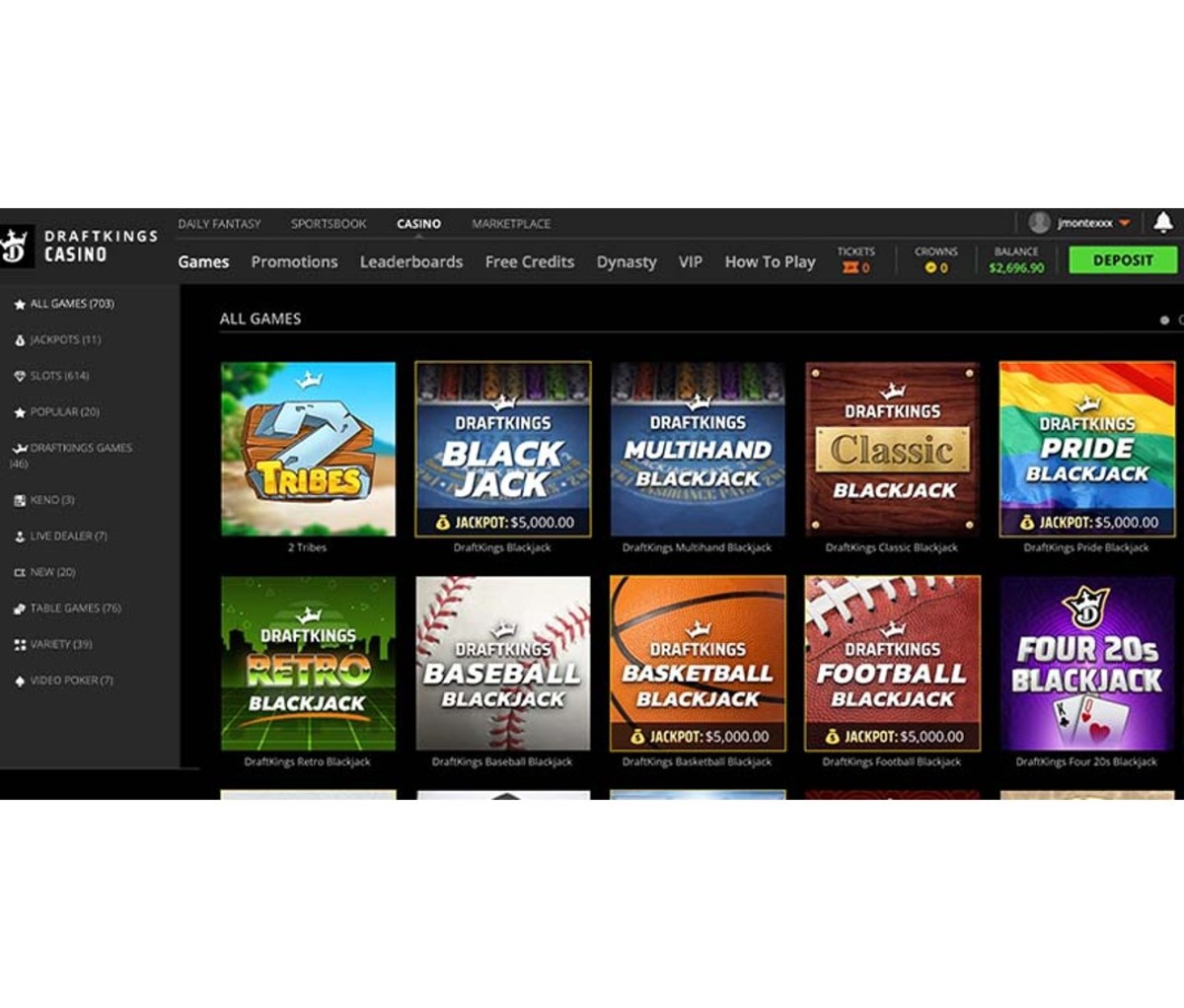
Task: Select the diamond icon beside Slots
Action: click(x=20, y=377)
